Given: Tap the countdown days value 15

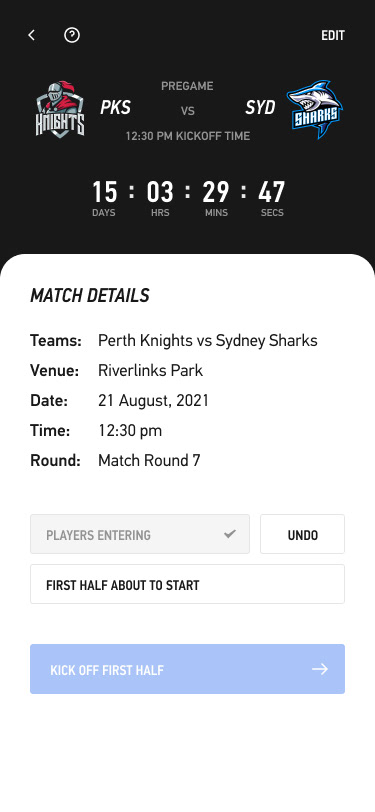Looking at the screenshot, I should (105, 192).
